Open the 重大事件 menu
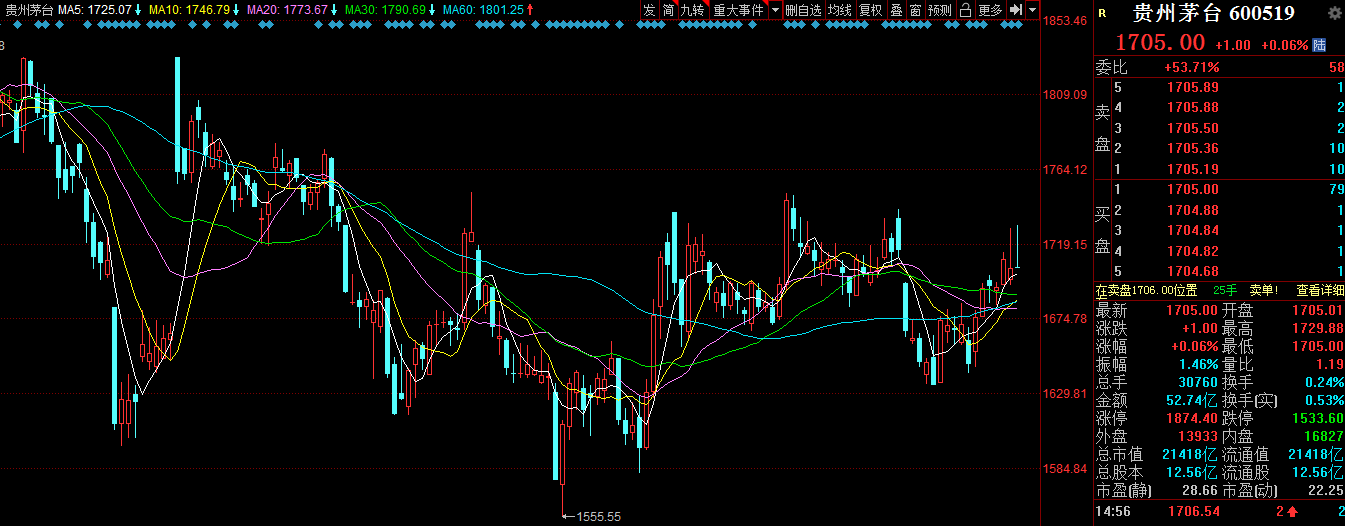1345x526 pixels. (x=738, y=10)
